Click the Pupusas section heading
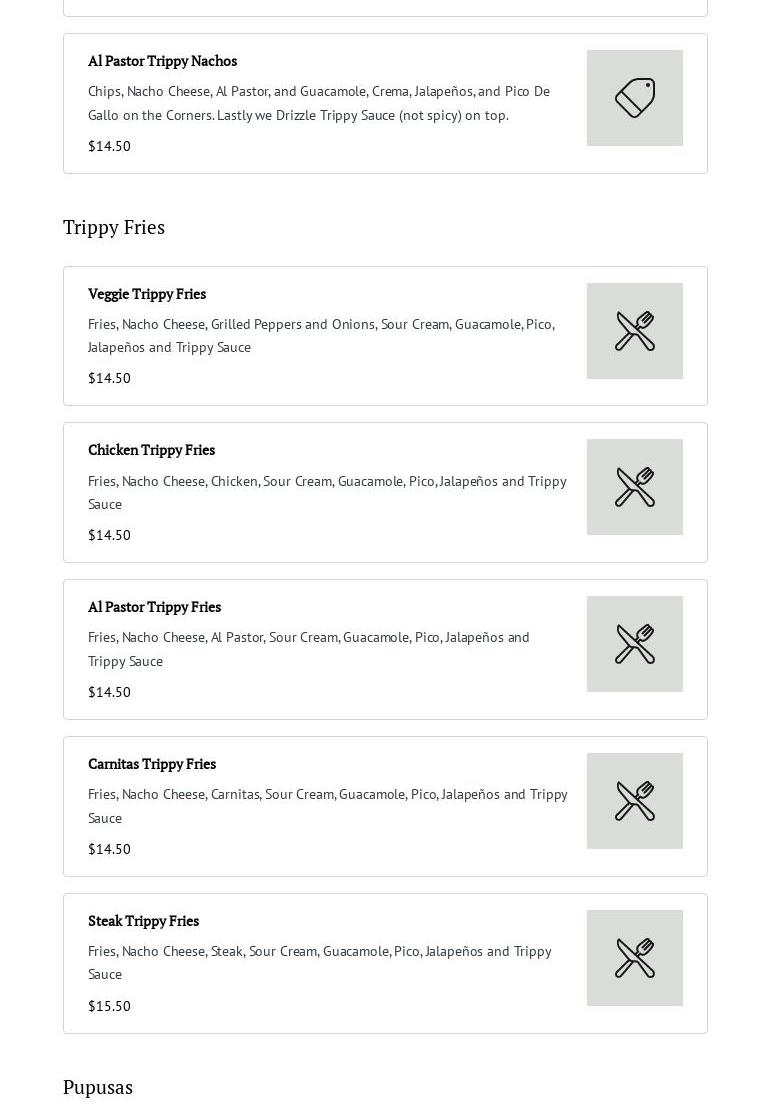This screenshot has width=770, height=1116. tap(98, 1087)
